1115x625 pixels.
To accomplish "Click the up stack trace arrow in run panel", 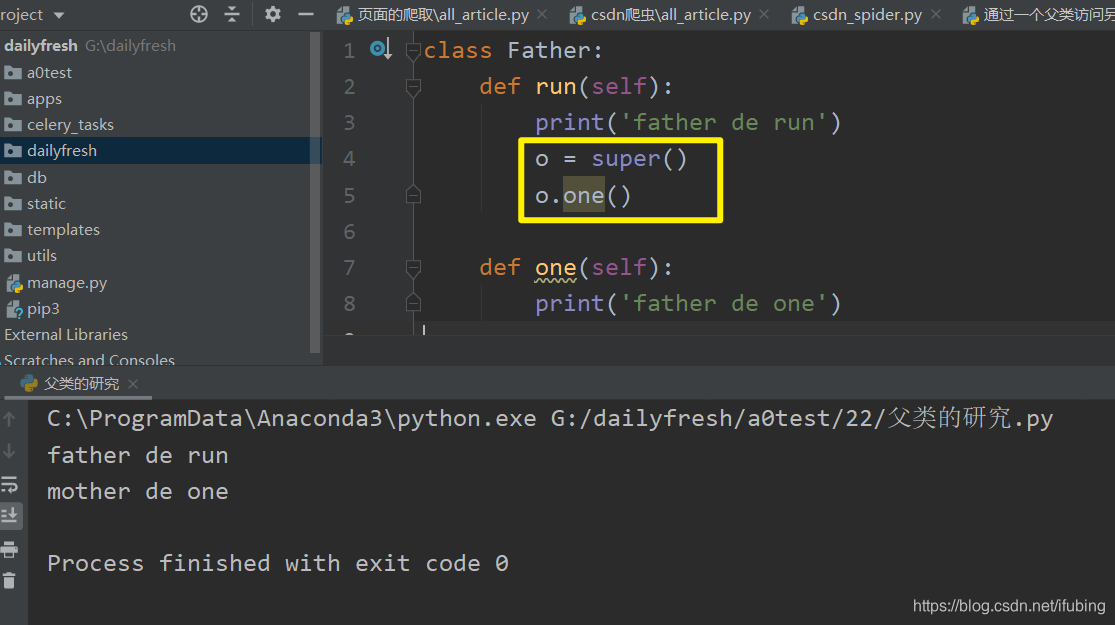I will click(x=10, y=419).
